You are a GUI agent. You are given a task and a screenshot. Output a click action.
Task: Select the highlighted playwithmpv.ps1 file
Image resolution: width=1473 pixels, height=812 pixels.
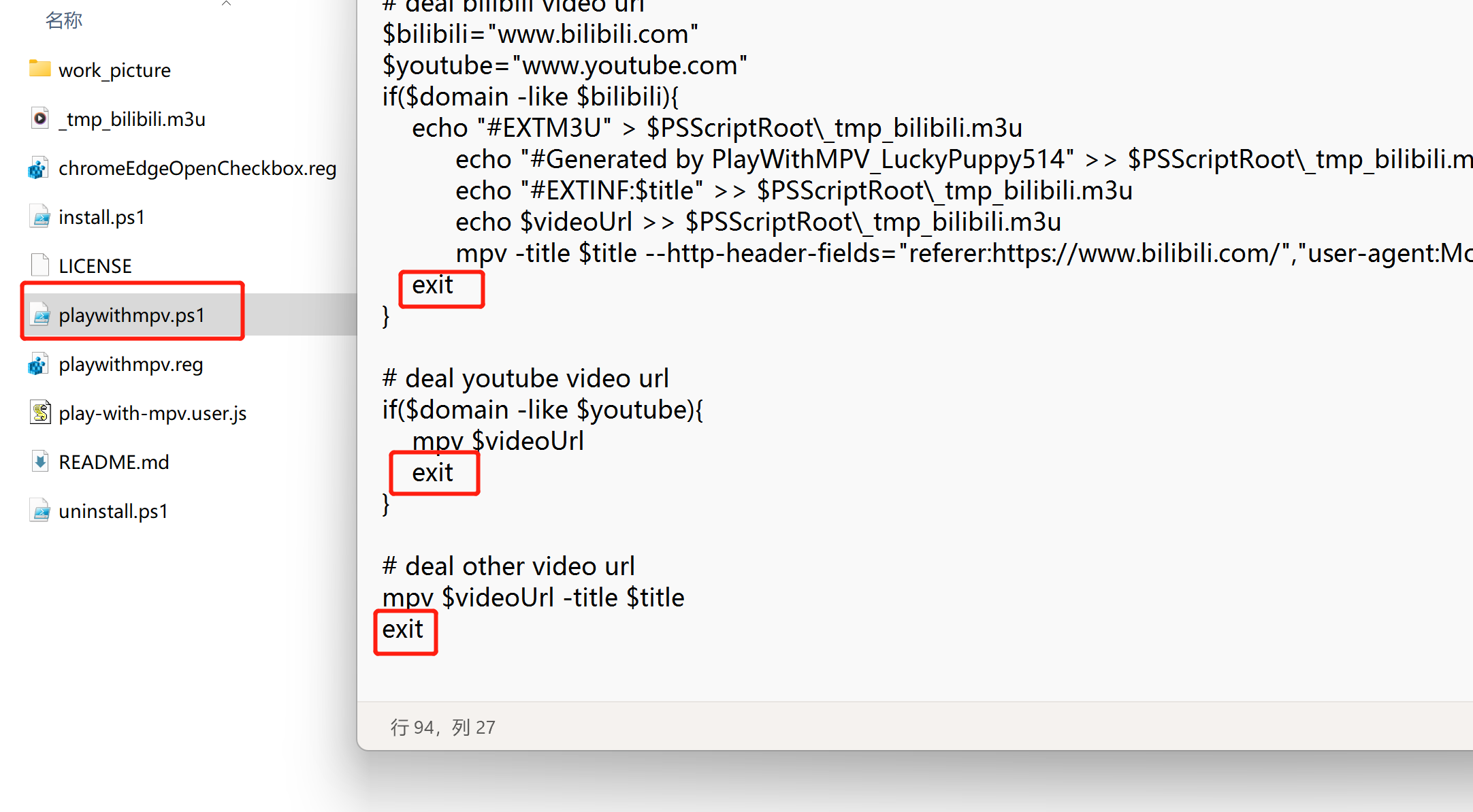132,314
